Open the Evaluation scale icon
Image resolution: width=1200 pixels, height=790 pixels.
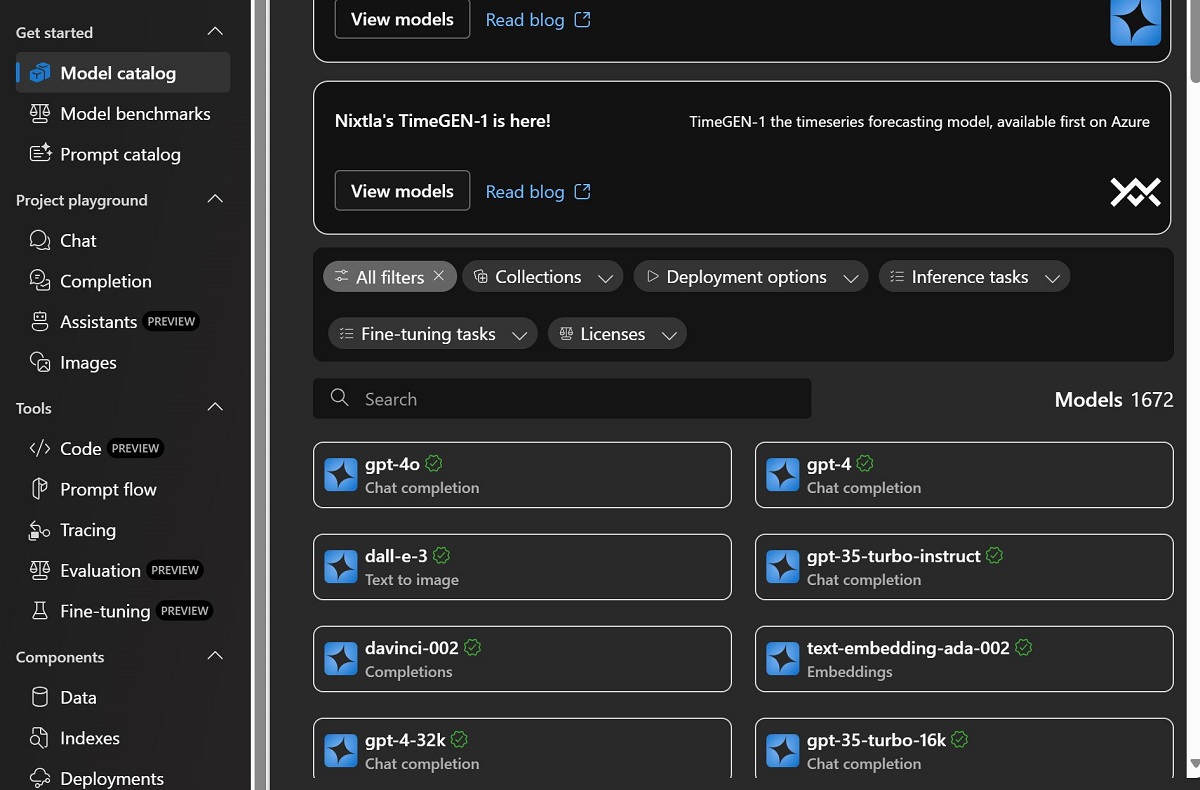[40, 570]
